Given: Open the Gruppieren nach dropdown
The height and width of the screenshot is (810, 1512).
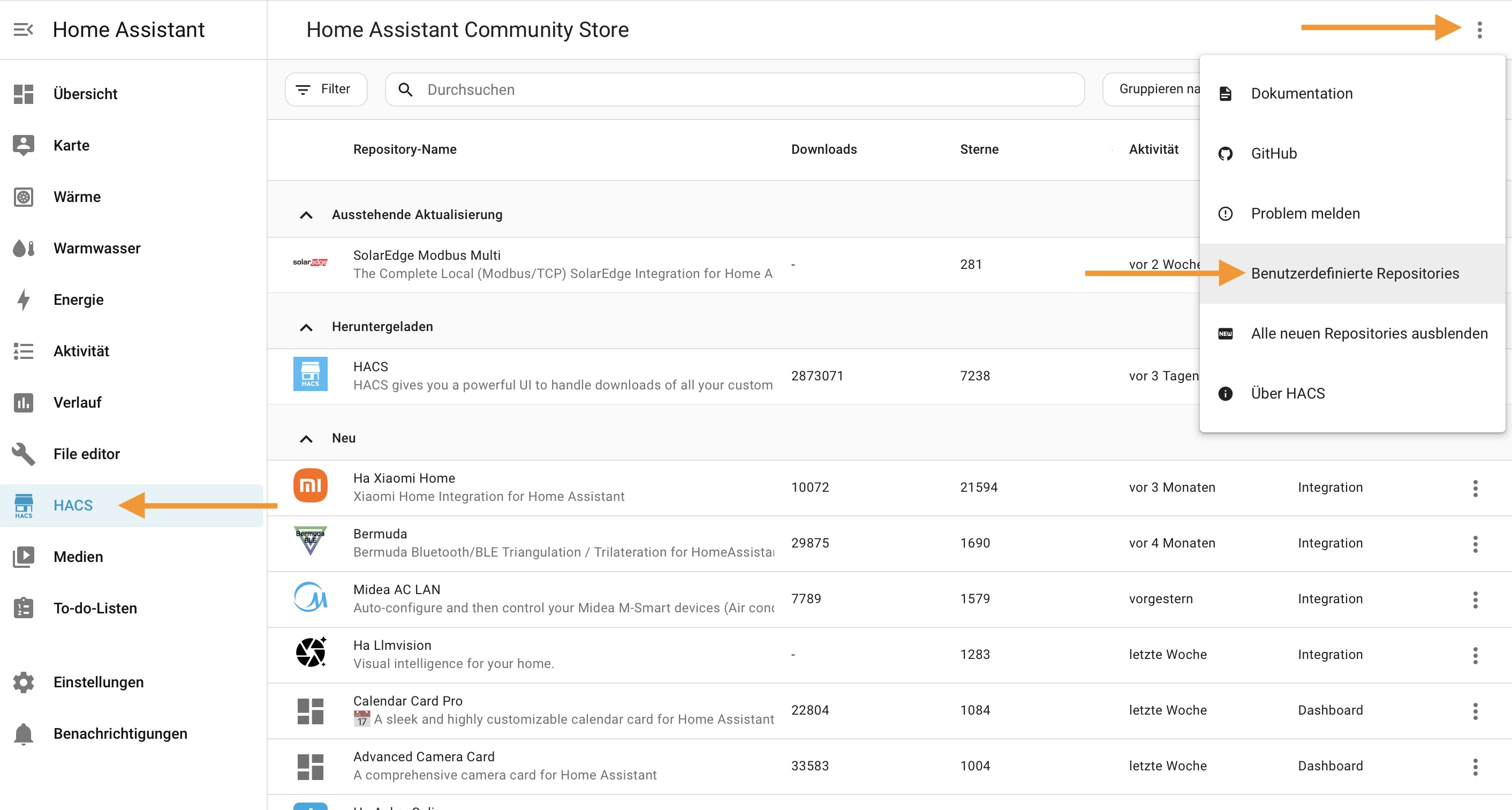Looking at the screenshot, I should pos(1153,89).
